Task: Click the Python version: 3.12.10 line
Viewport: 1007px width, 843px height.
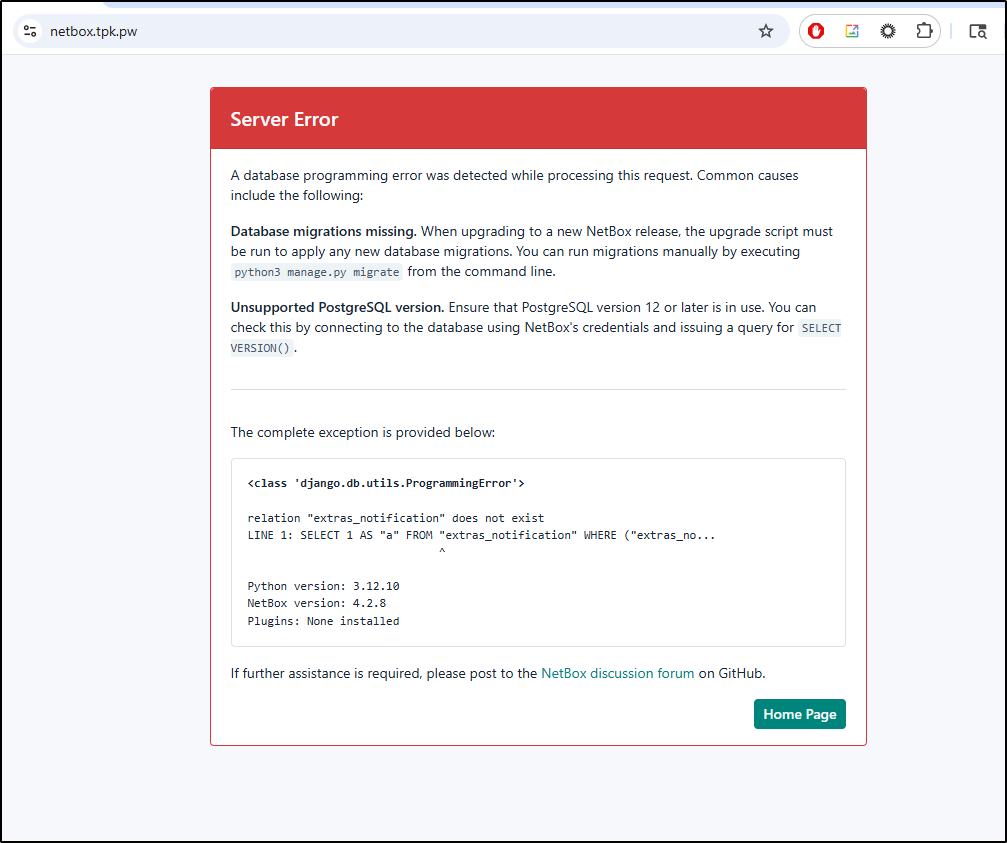Action: click(323, 586)
